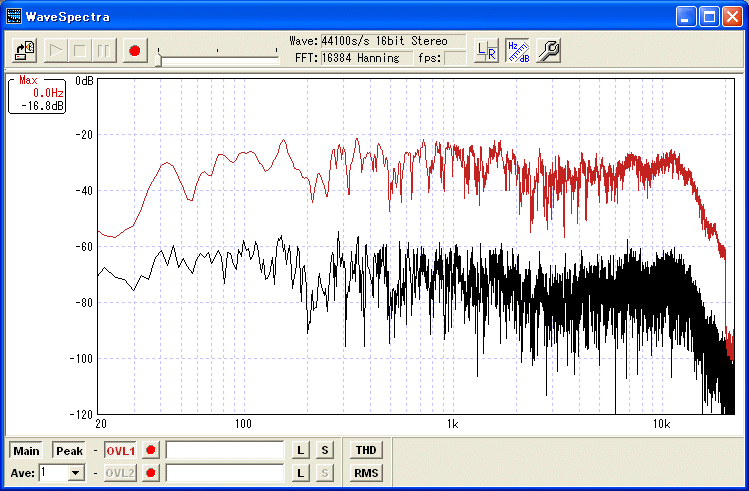The height and width of the screenshot is (491, 749).
Task: Click the L button in the OVL2 row
Action: pyautogui.click(x=300, y=473)
